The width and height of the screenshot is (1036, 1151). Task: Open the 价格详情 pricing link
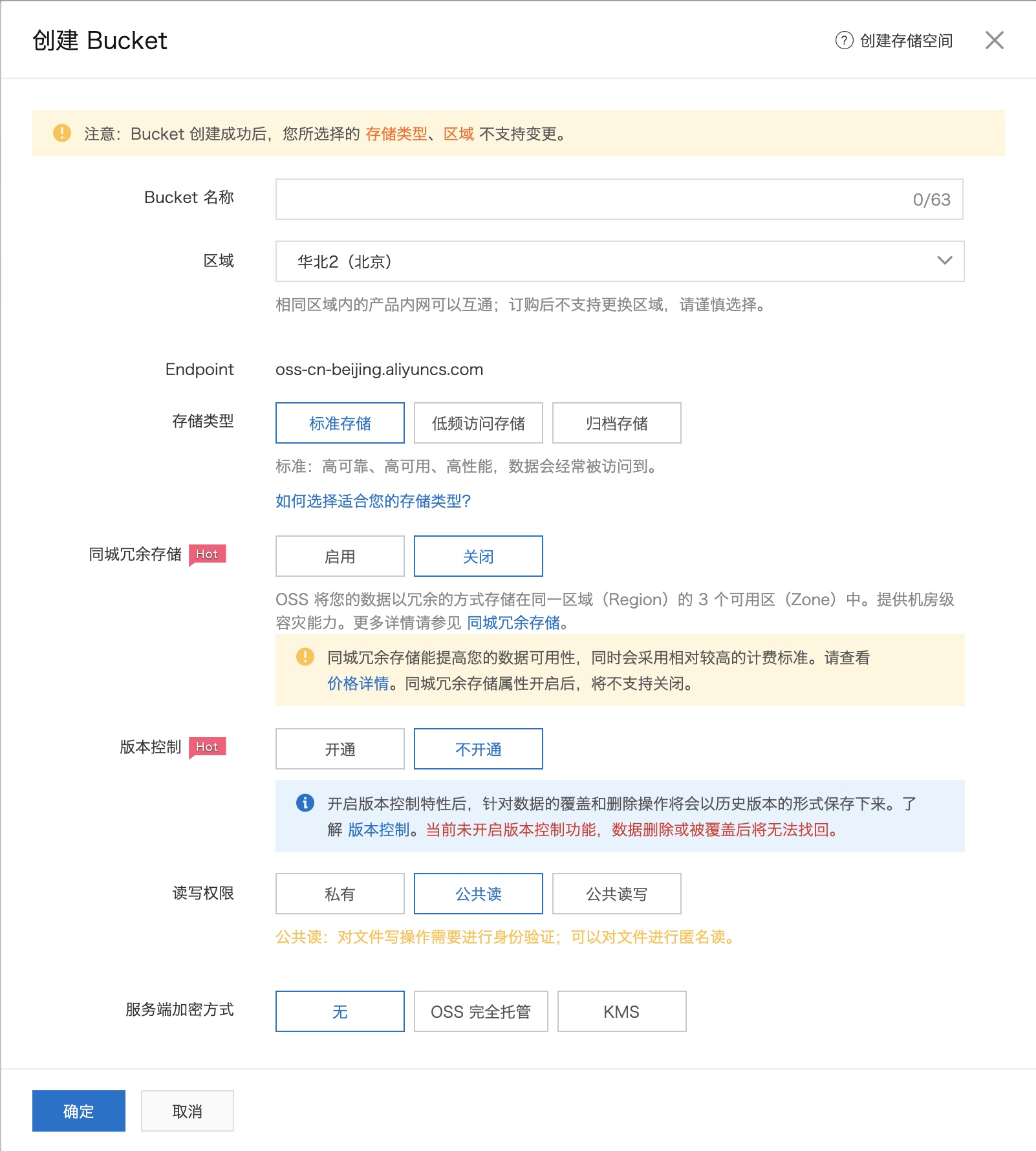pos(358,683)
